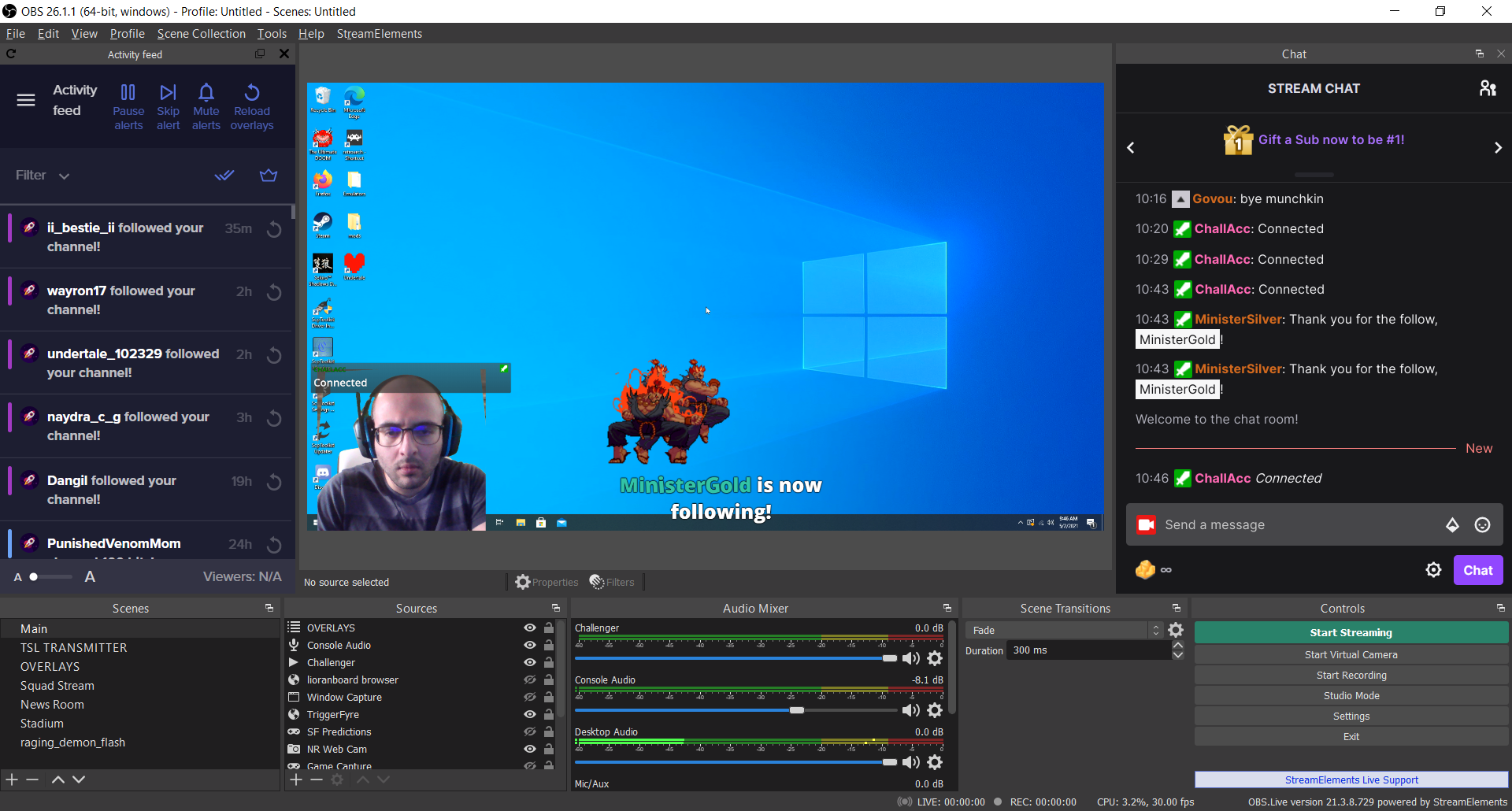Pause alerts in the activity feed

click(128, 104)
